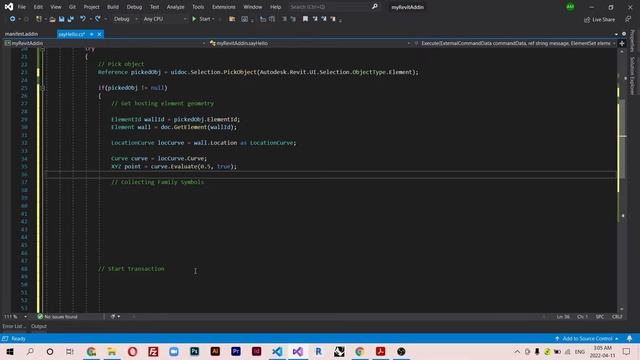Click the Find in Files folder icon
The width and height of the screenshot is (640, 360).
pyautogui.click(x=232, y=19)
